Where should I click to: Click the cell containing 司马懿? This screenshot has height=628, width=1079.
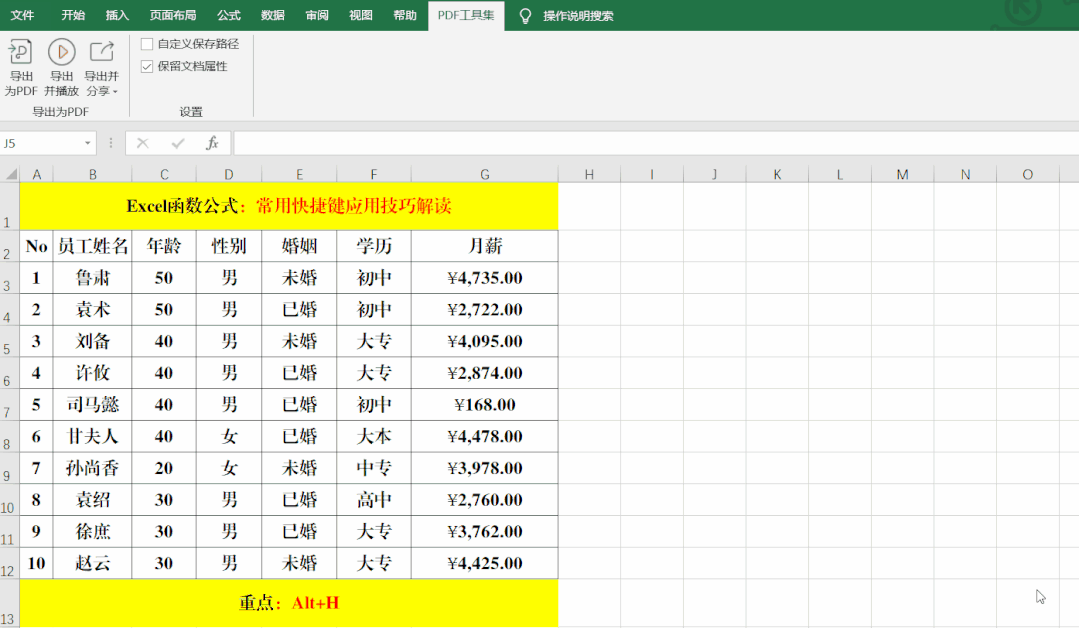point(92,404)
